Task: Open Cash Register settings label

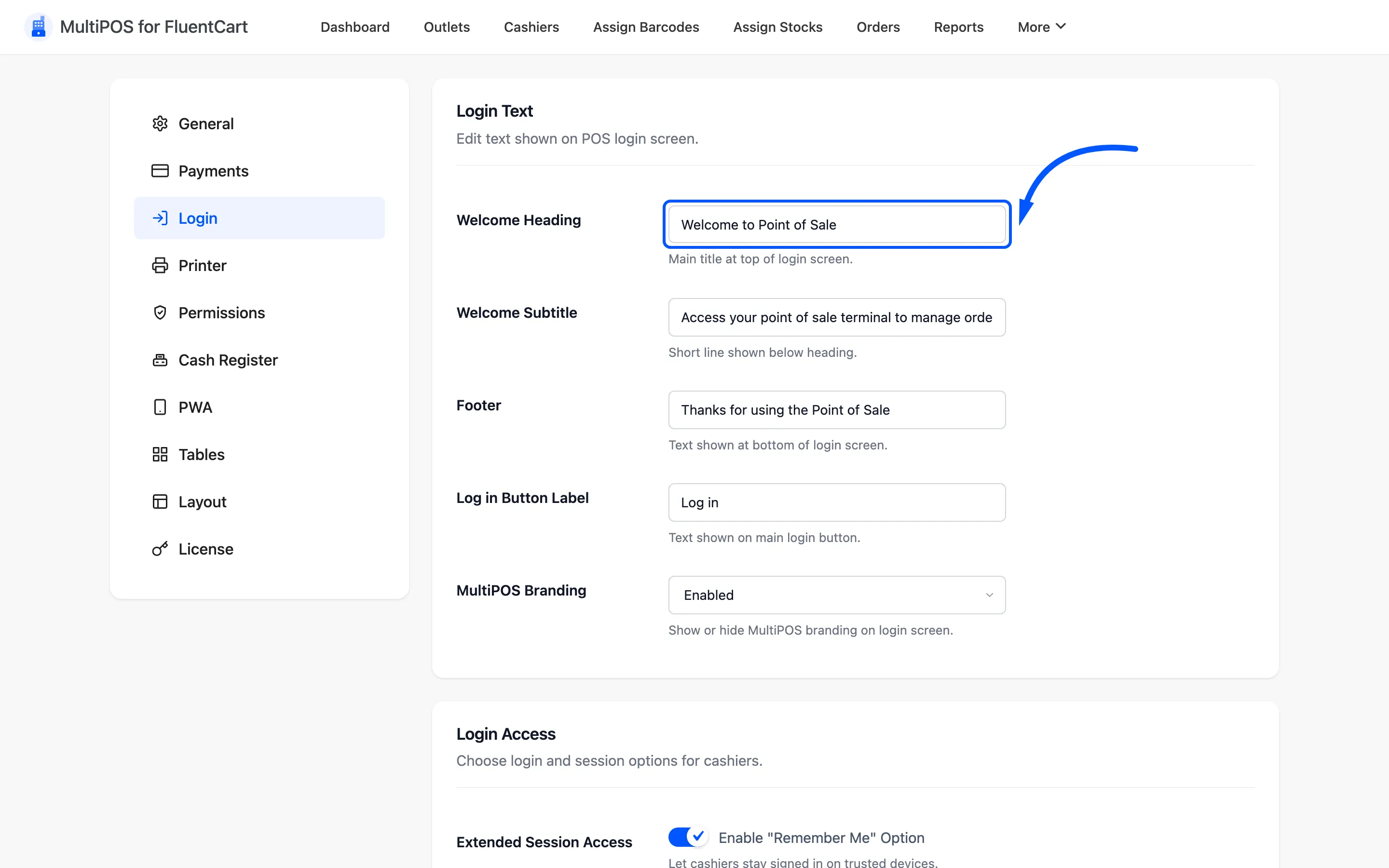Action: 228,360
